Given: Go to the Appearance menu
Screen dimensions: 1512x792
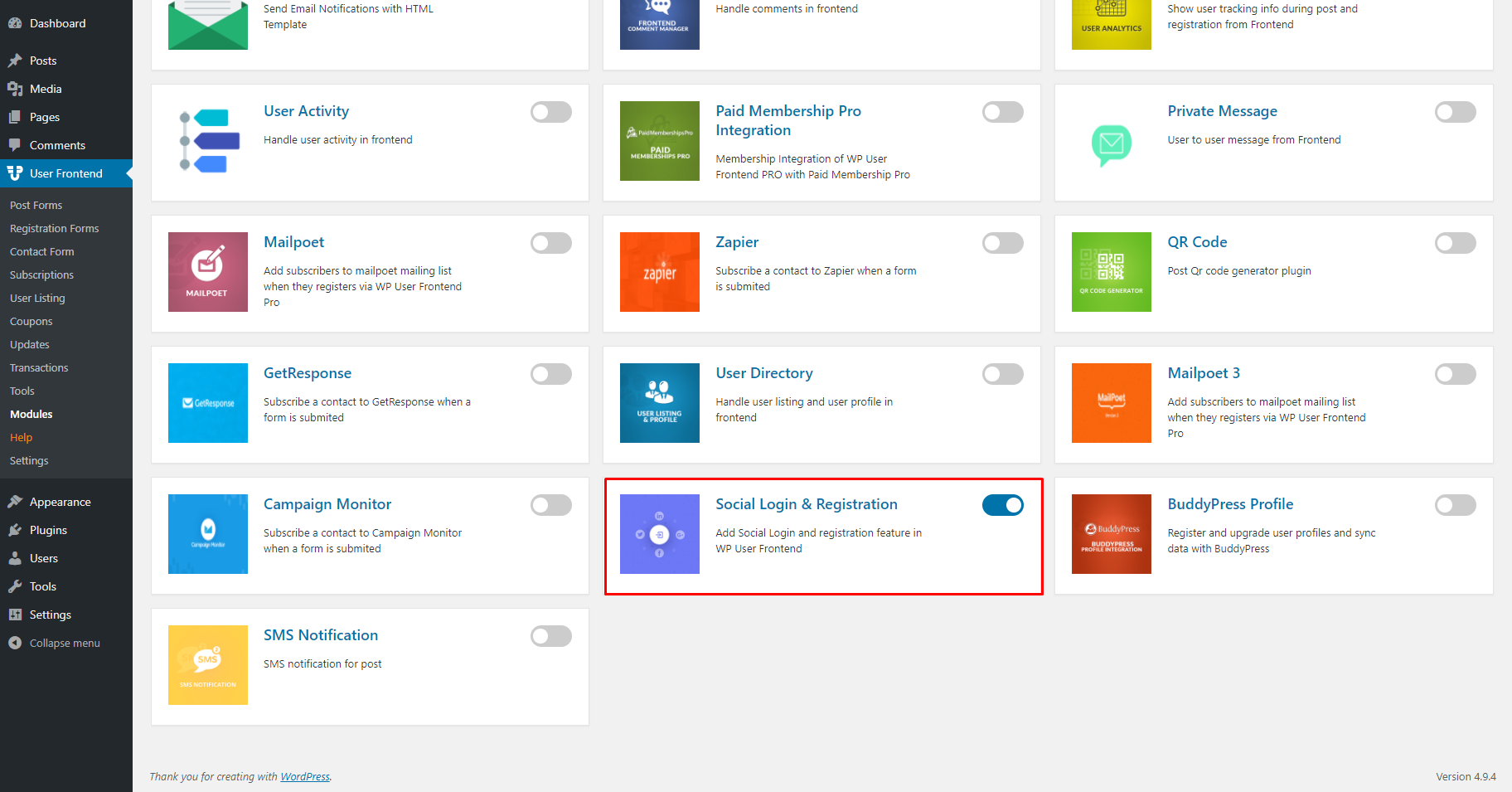Looking at the screenshot, I should pos(66,502).
